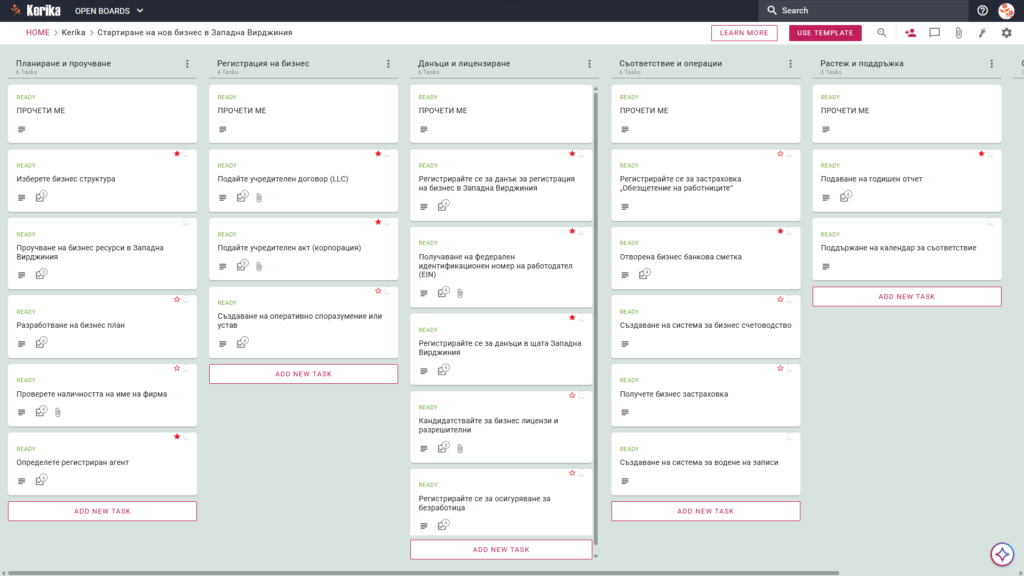
Task: Click the board search magnifier icon
Action: [x=882, y=33]
